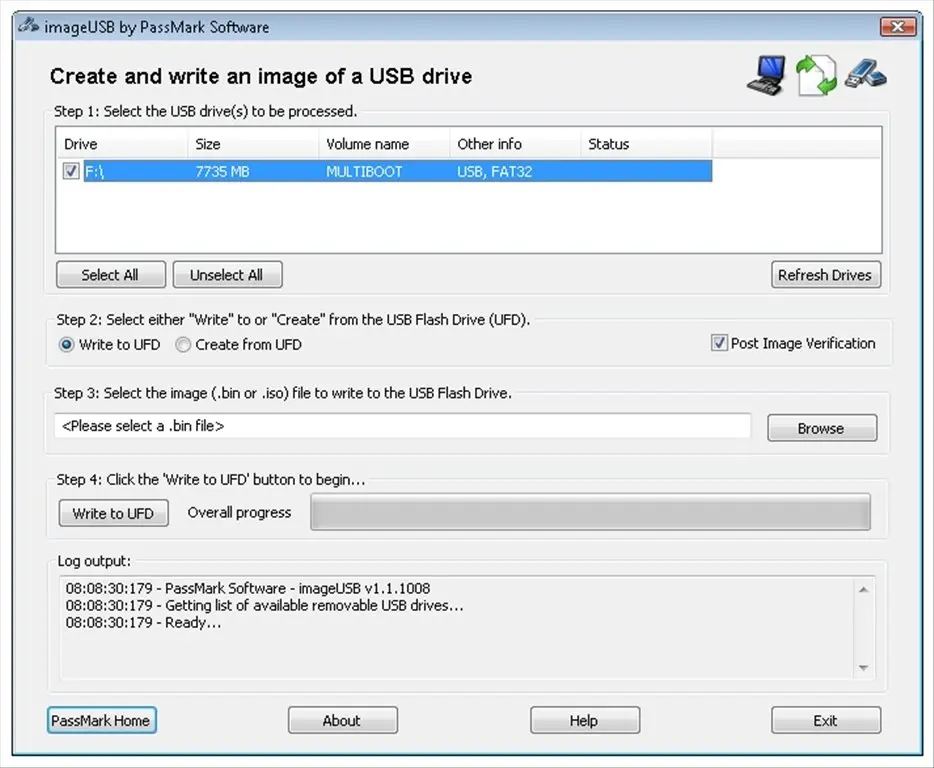
Task: Click the Volume name column header
Action: (384, 144)
